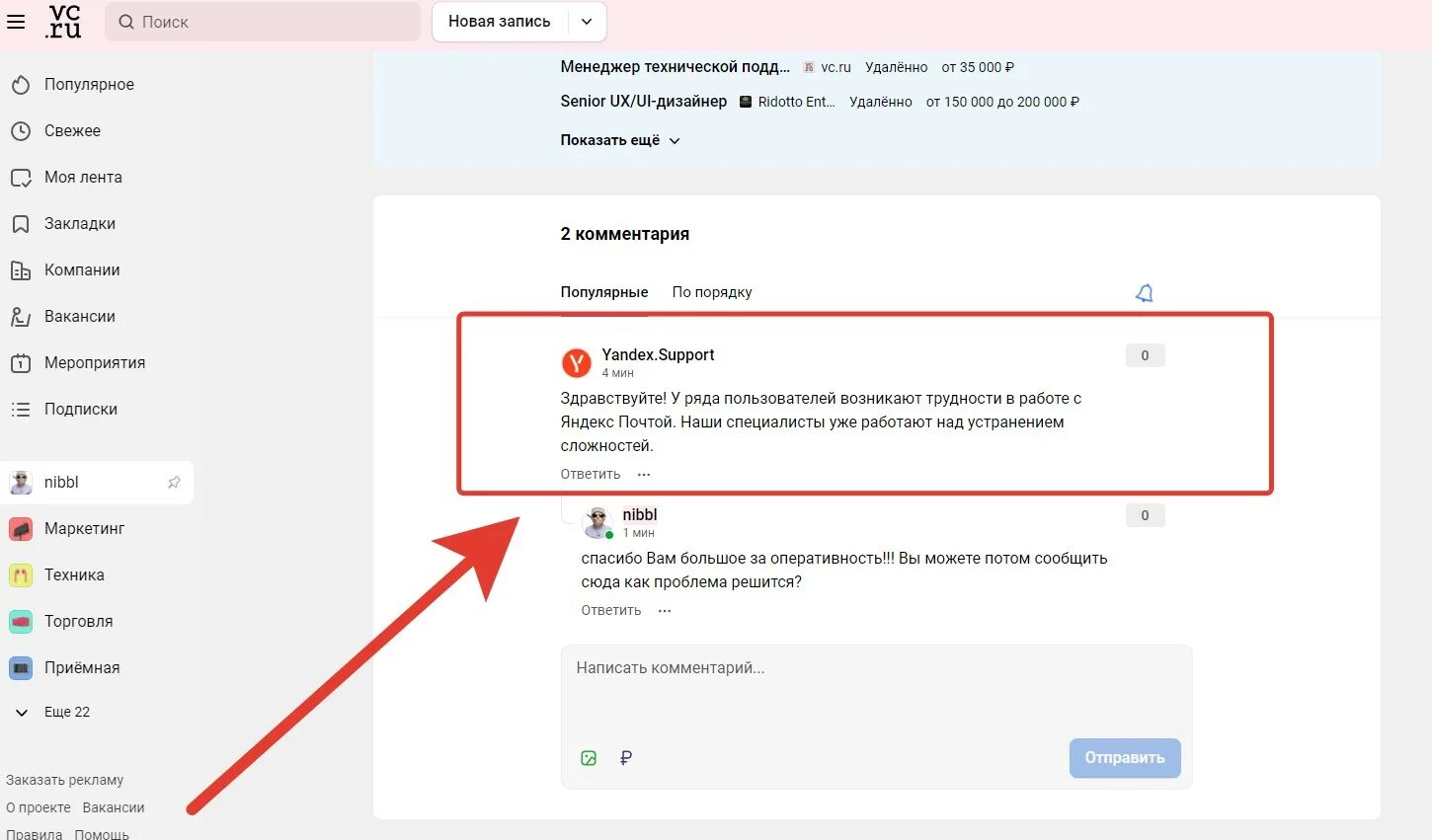1432x840 pixels.
Task: Open more options on Yandex.Support comment
Action: click(644, 475)
